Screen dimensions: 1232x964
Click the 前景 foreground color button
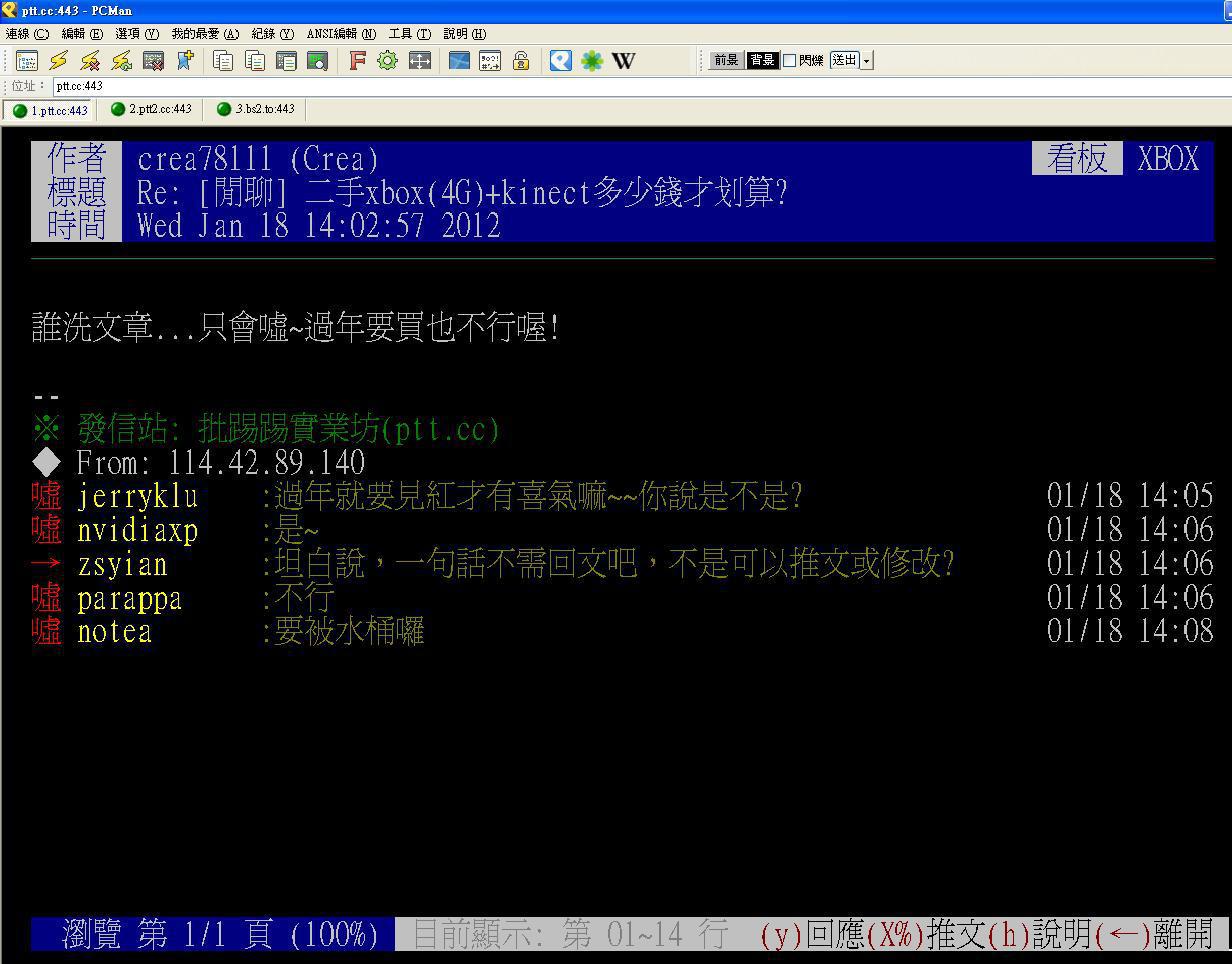pos(726,61)
